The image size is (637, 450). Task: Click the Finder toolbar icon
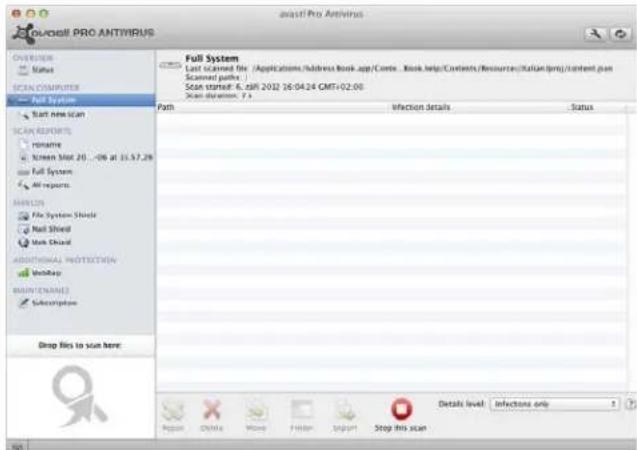(301, 415)
